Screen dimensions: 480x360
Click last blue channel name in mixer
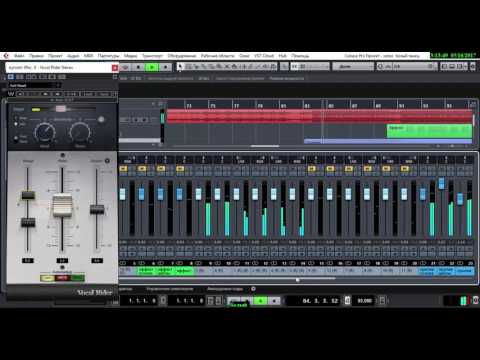point(464,271)
